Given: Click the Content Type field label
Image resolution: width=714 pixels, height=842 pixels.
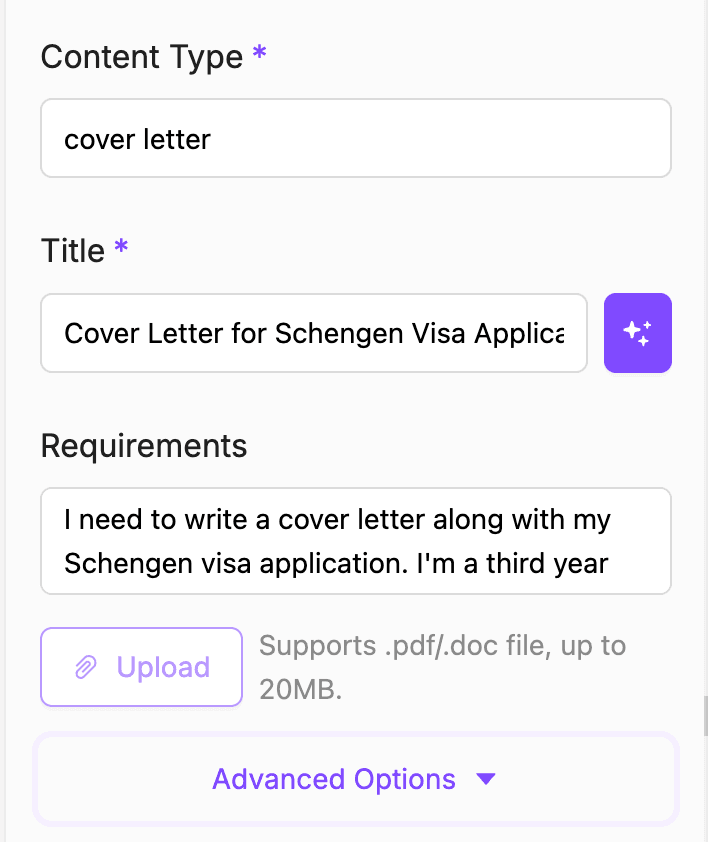Looking at the screenshot, I should [x=141, y=57].
